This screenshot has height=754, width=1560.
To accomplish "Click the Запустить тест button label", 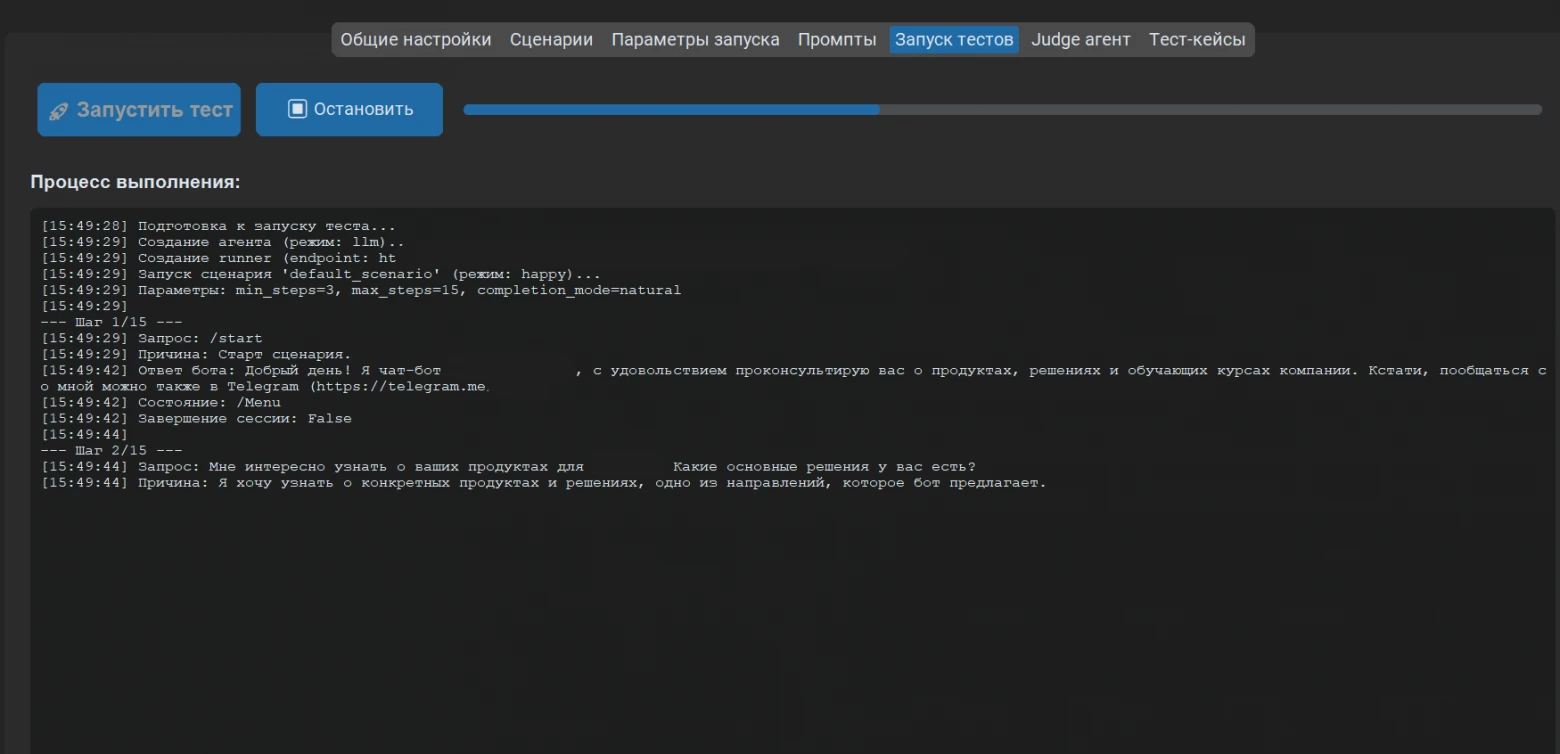I will (155, 110).
